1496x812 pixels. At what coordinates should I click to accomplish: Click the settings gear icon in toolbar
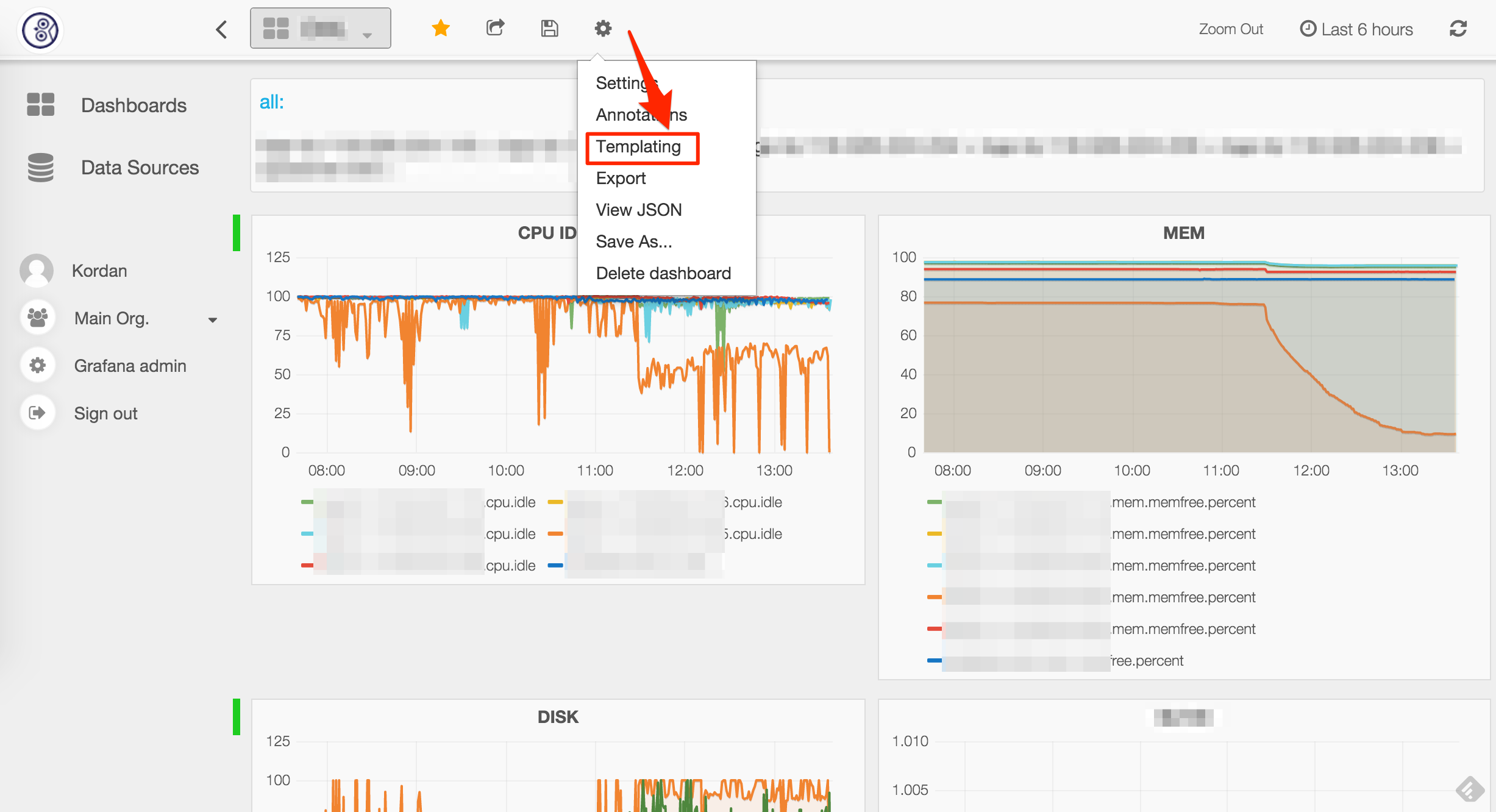603,28
